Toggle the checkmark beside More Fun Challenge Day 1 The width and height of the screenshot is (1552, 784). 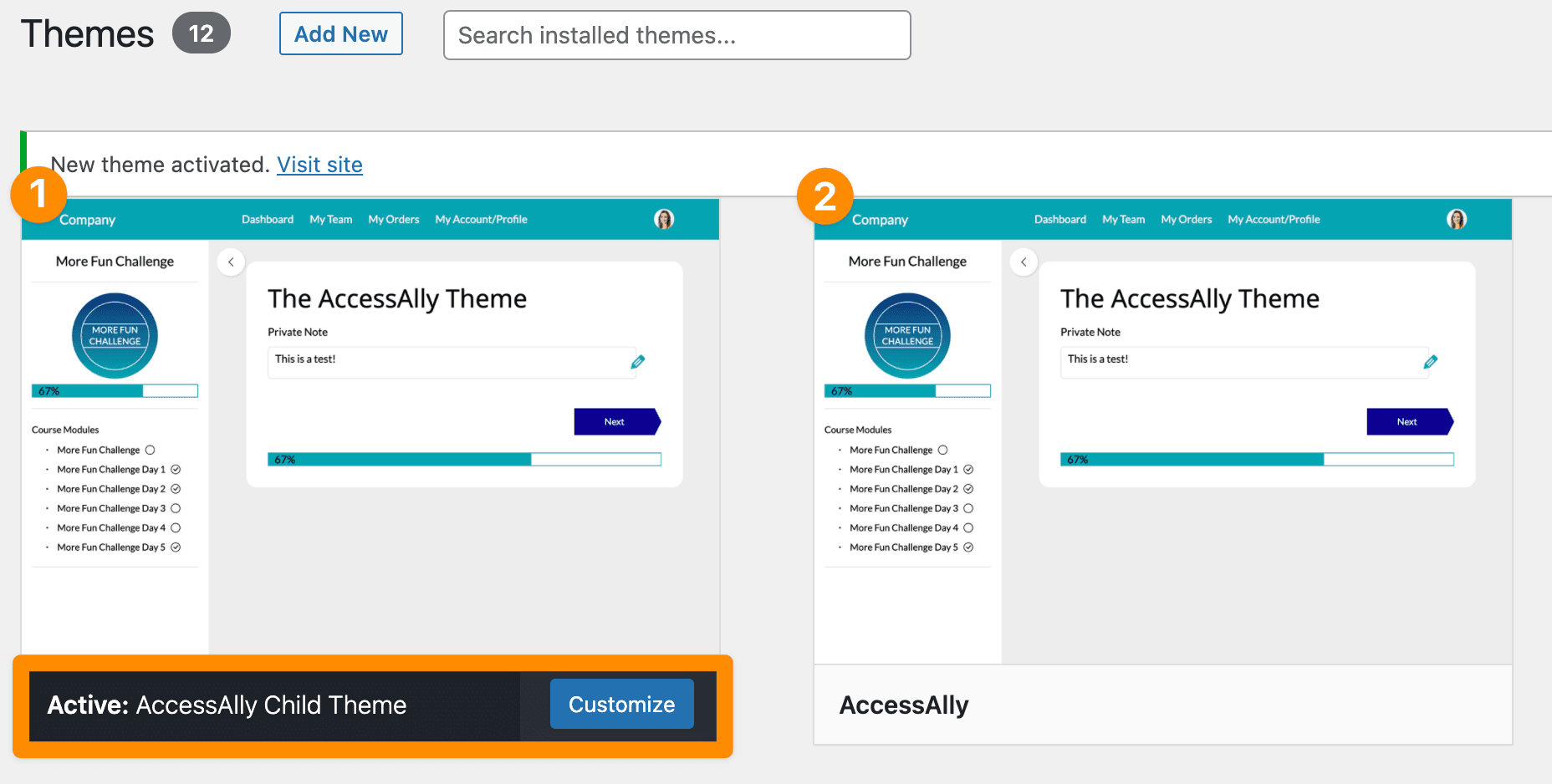[176, 469]
